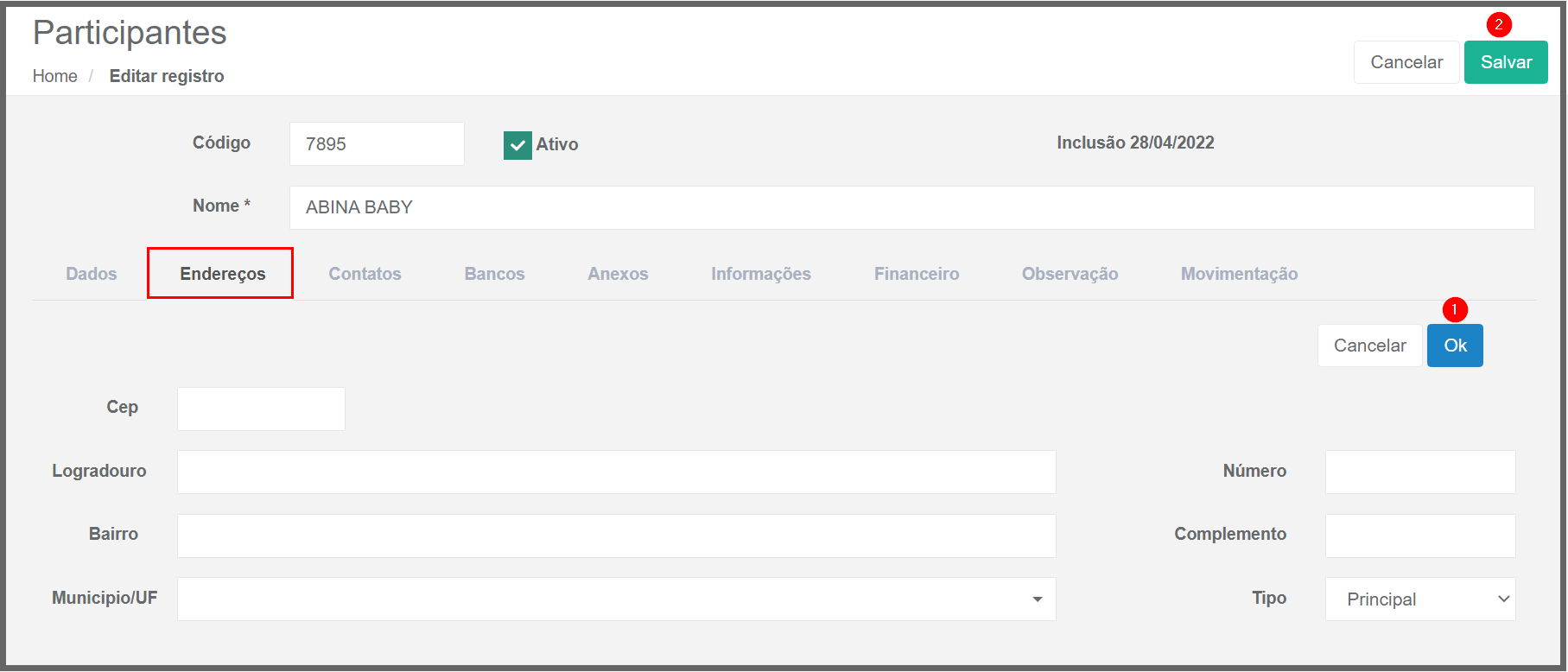Open the Contatos tab

(x=365, y=274)
